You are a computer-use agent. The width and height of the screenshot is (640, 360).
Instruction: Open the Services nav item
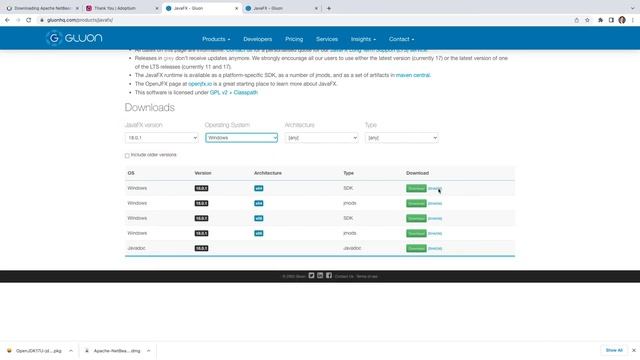(x=327, y=39)
